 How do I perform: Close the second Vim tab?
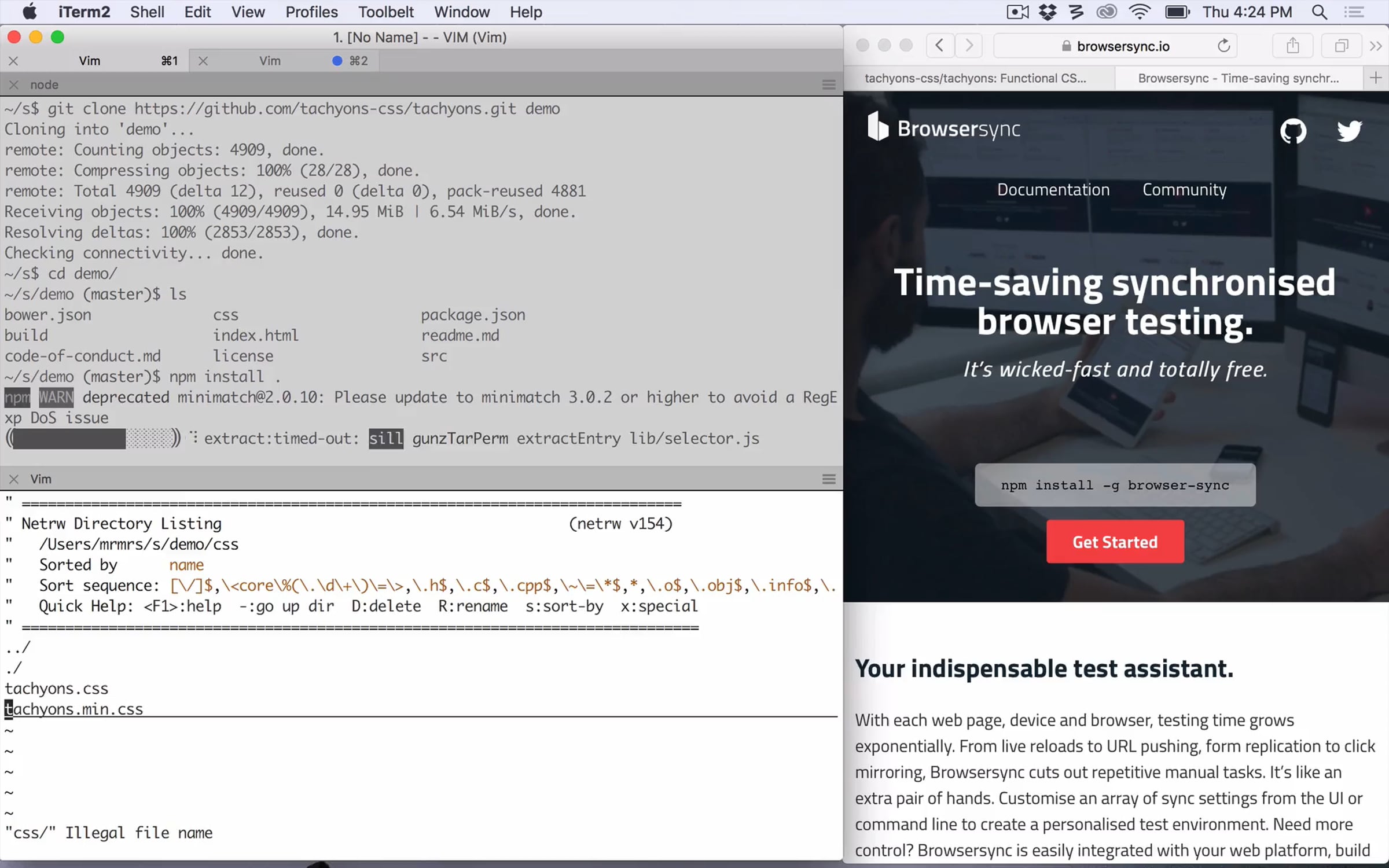pyautogui.click(x=203, y=61)
